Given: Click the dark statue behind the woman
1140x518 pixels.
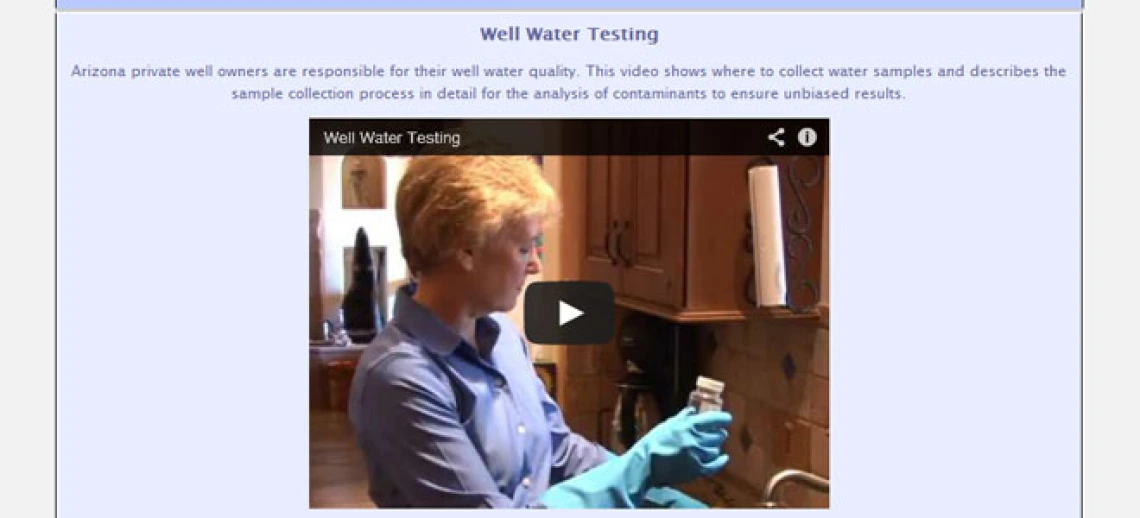Looking at the screenshot, I should click(361, 285).
